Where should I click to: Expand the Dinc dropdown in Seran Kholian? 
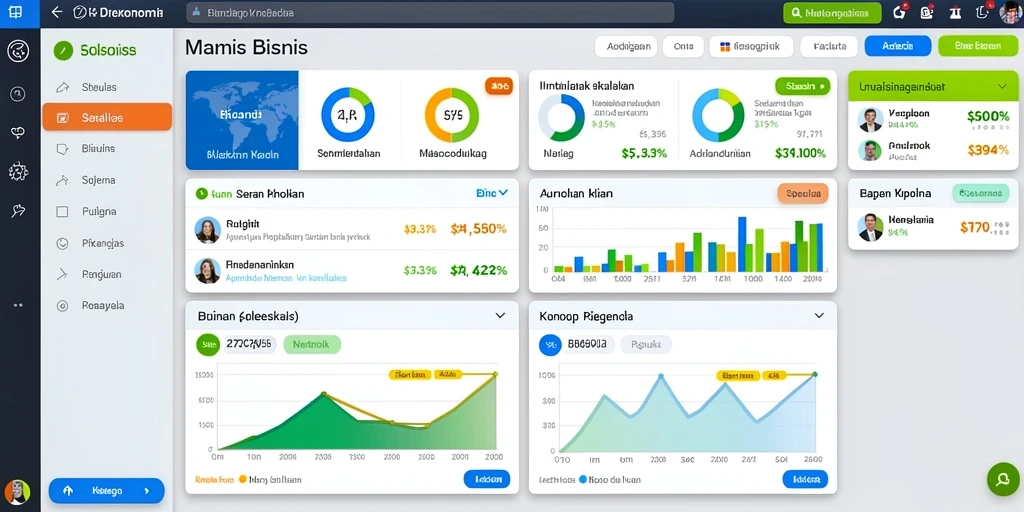tap(492, 193)
